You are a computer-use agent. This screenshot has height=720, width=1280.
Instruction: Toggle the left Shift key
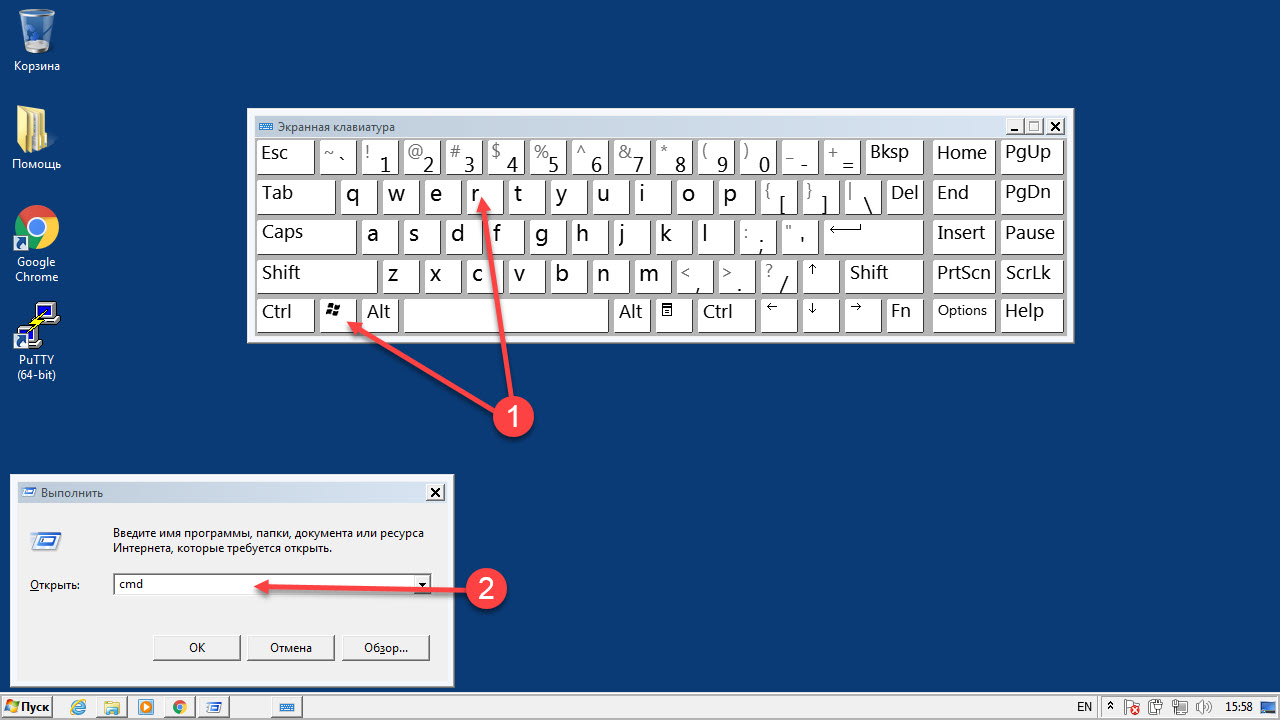click(x=316, y=275)
